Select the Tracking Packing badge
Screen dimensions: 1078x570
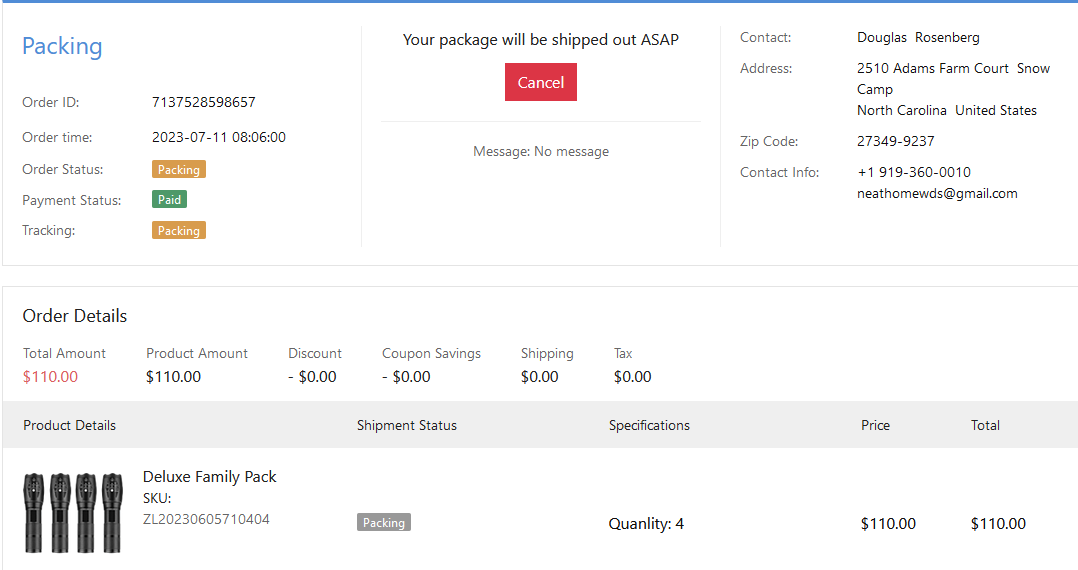pos(179,231)
